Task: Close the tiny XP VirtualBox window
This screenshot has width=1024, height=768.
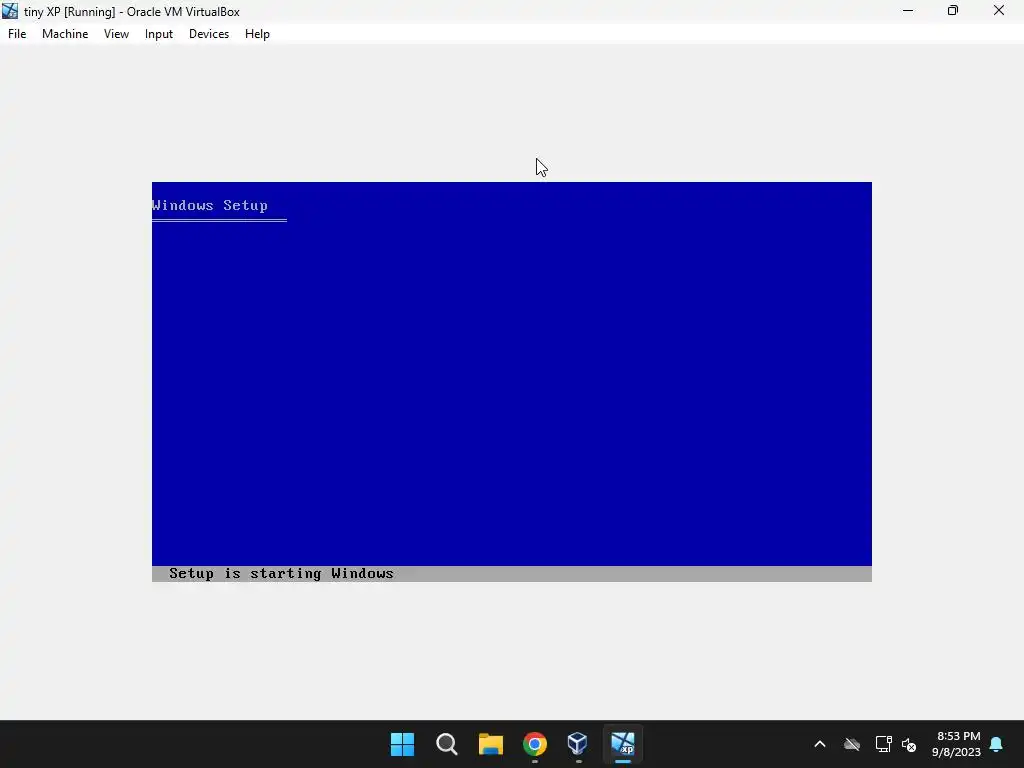Action: coord(999,11)
